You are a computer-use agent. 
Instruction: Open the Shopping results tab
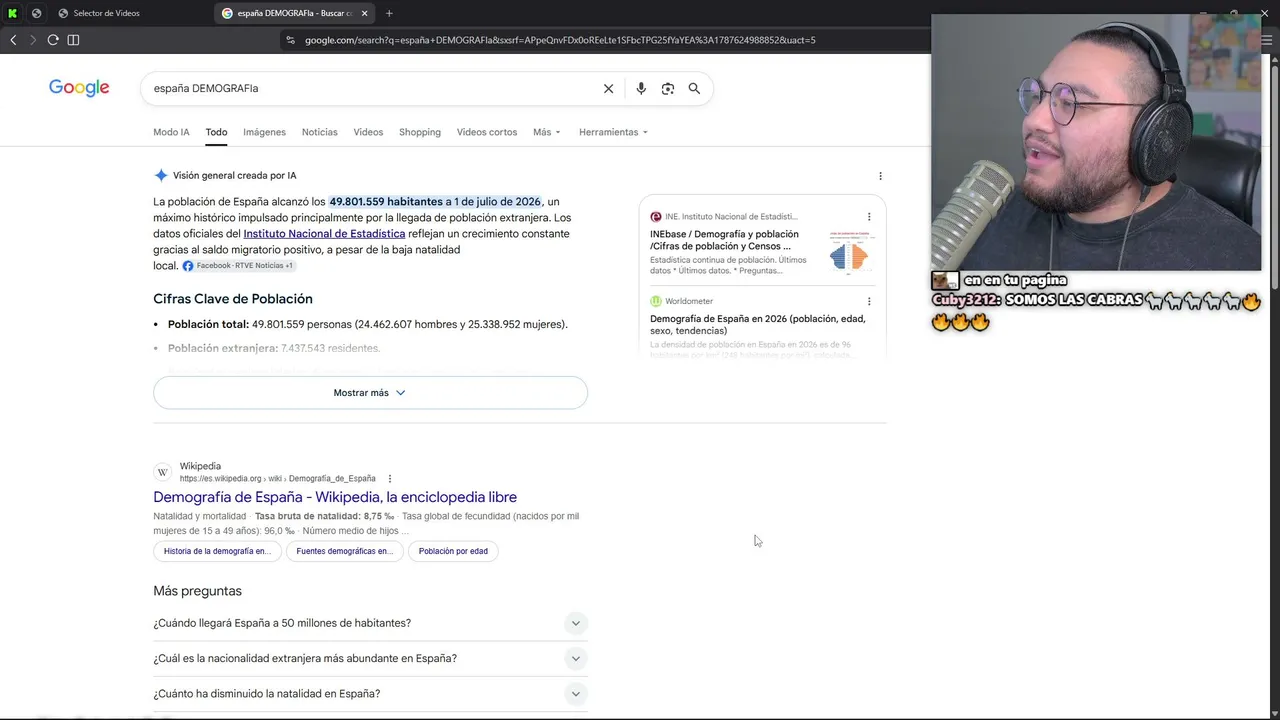pyautogui.click(x=420, y=132)
